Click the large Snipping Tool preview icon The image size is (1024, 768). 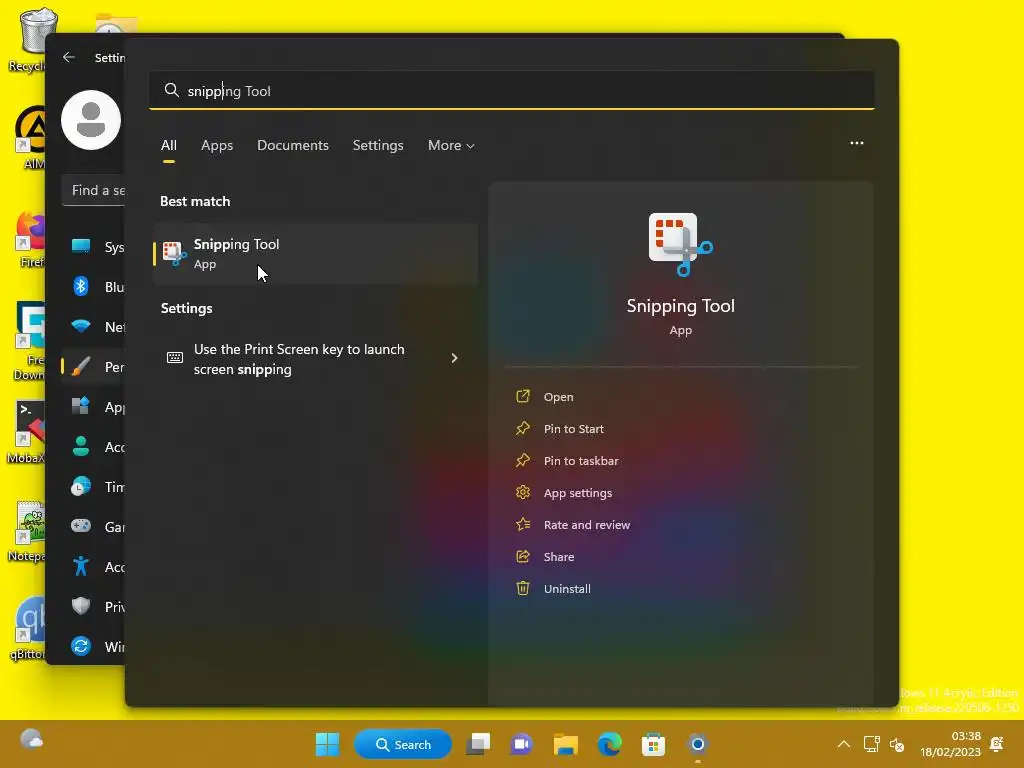coord(680,244)
